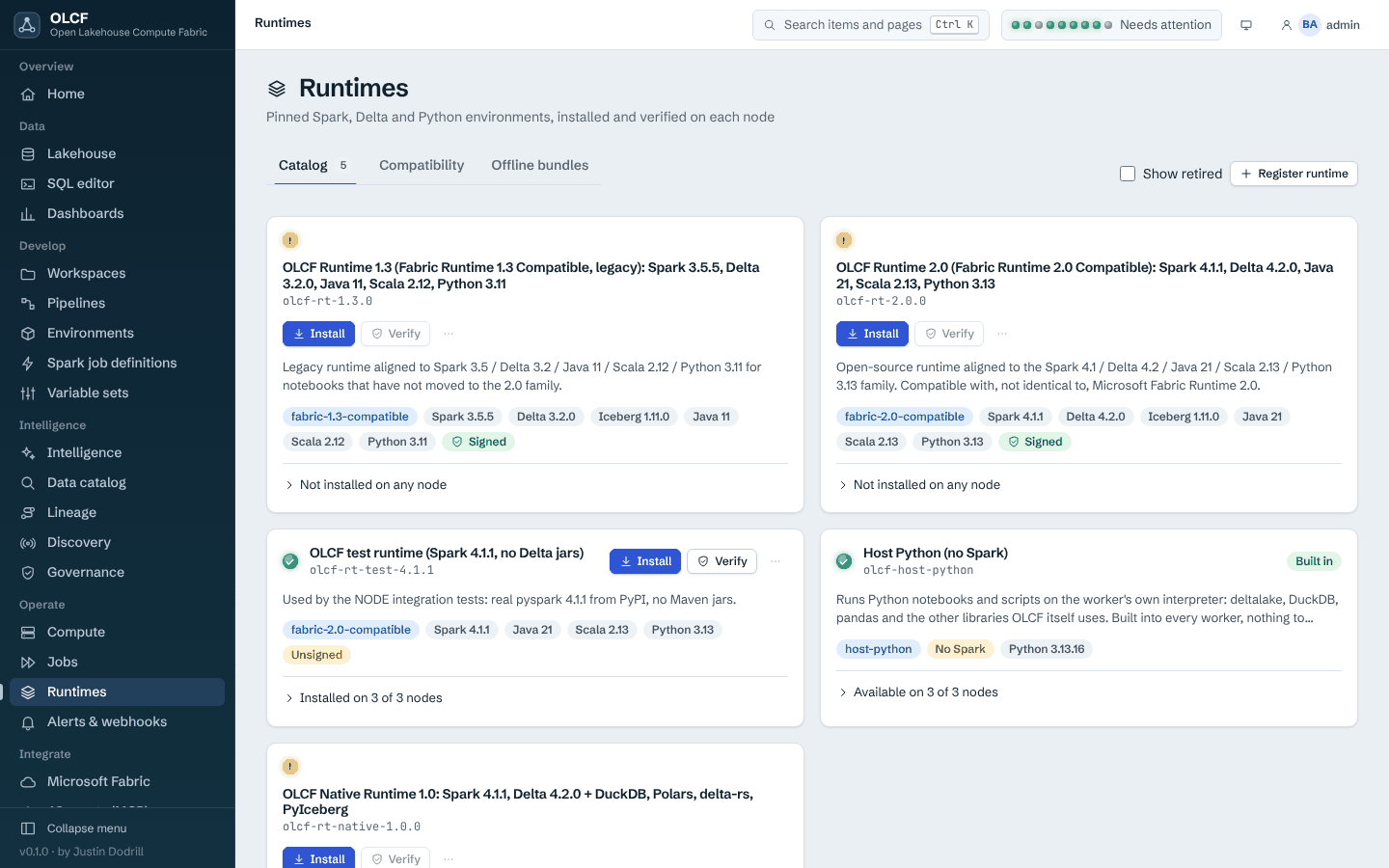The height and width of the screenshot is (868, 1389).
Task: Verify OLCF Runtime 2.0
Action: click(949, 334)
